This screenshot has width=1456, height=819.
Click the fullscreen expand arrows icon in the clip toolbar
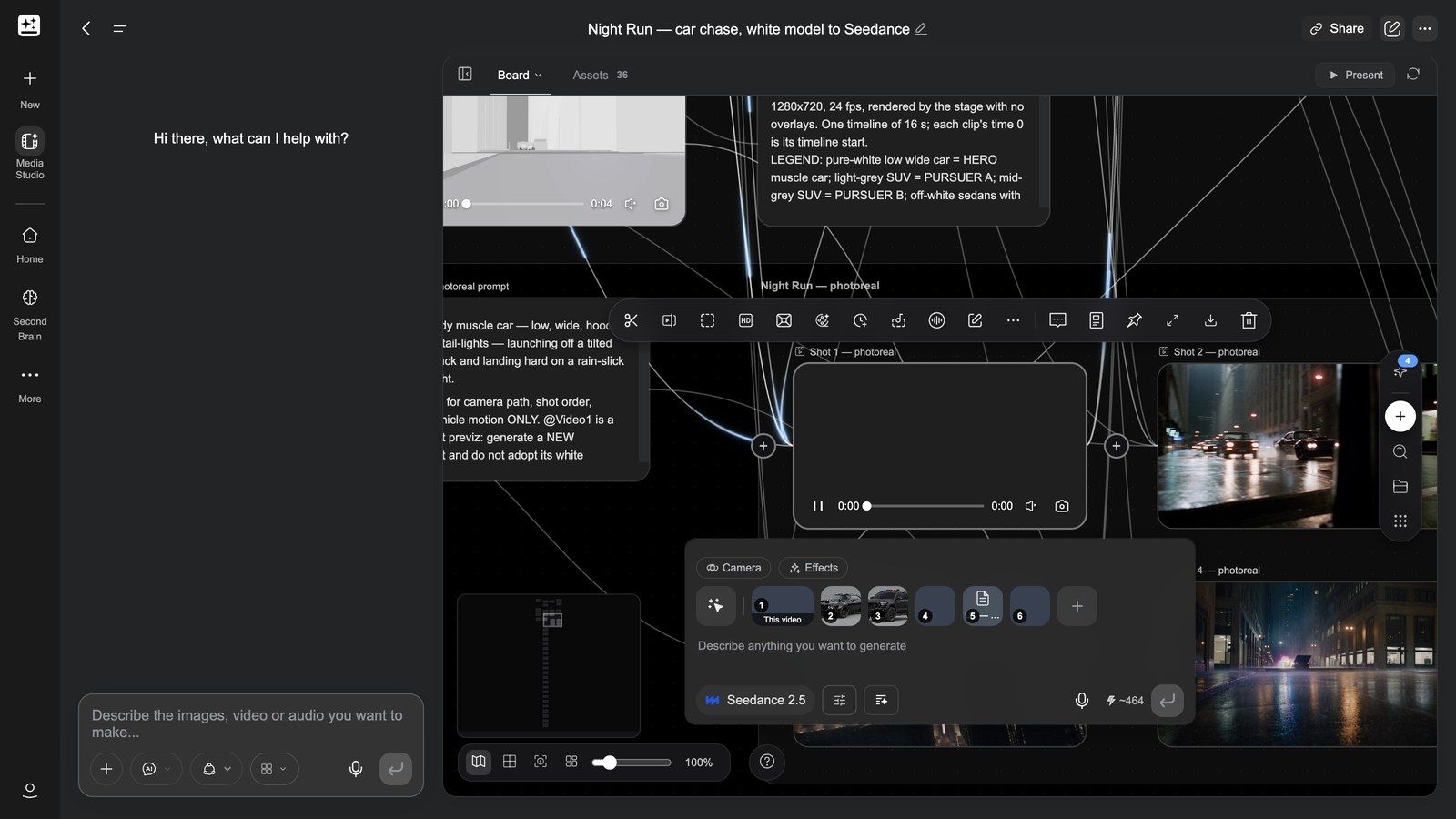[x=1172, y=320]
